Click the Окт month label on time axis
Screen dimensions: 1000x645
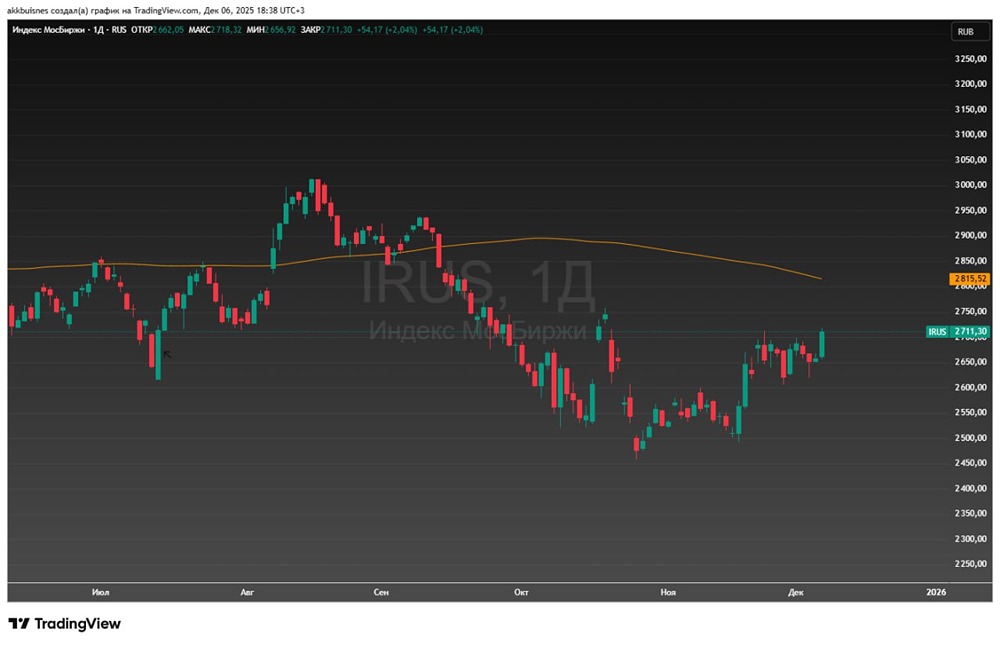click(x=521, y=592)
